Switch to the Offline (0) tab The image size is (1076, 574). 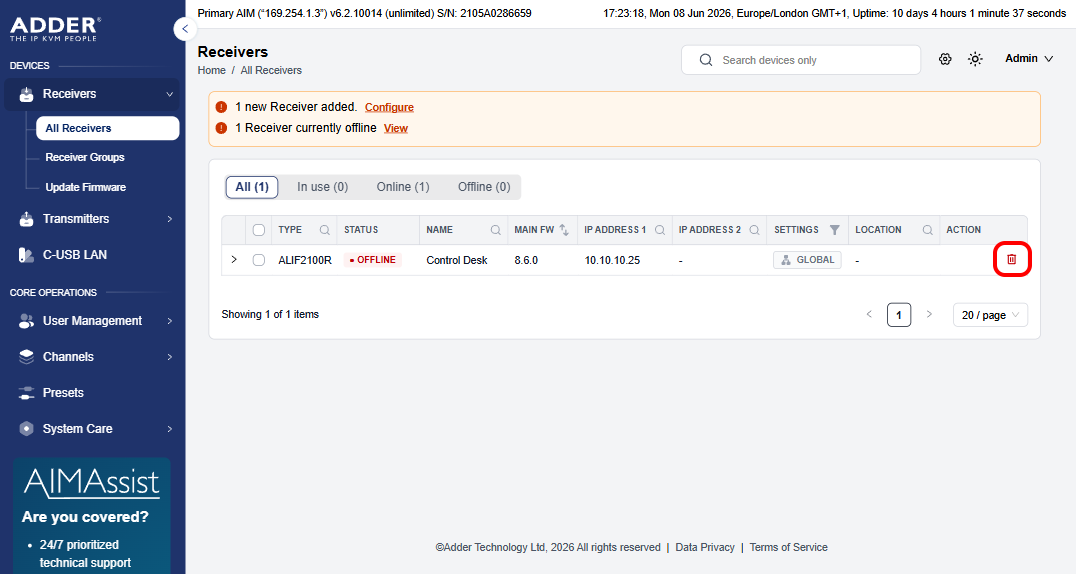(x=484, y=187)
